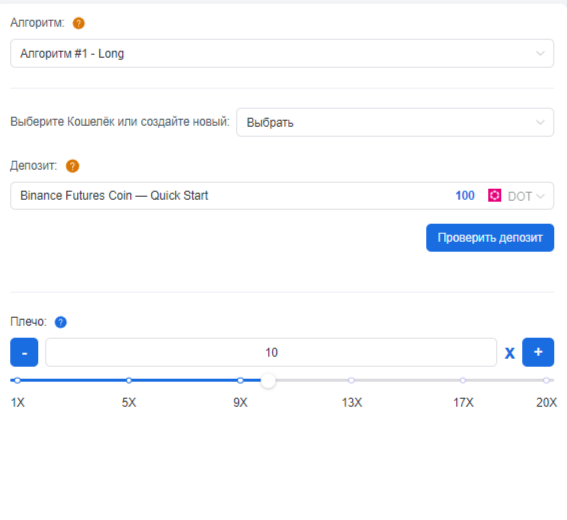Click the deposit amount field showing 100

click(x=465, y=196)
